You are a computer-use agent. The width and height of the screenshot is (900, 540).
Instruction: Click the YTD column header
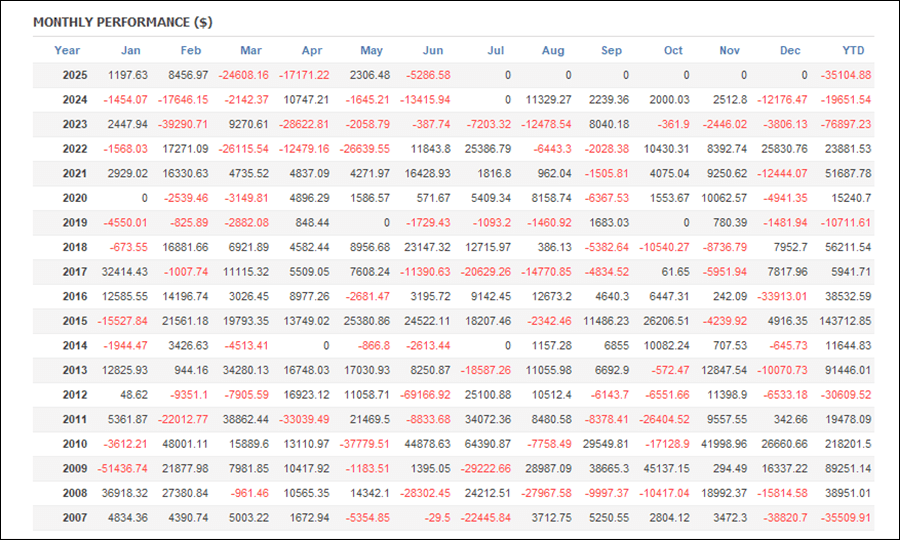[x=853, y=50]
